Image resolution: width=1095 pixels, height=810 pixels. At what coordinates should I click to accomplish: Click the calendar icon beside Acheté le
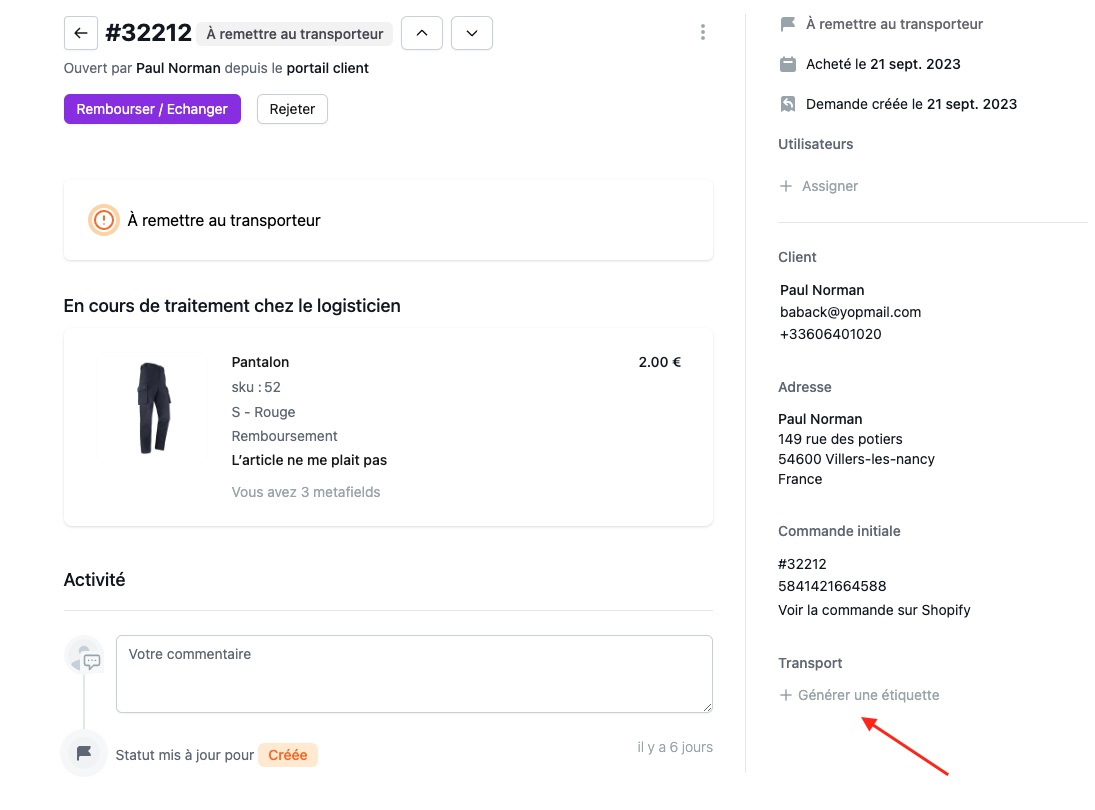(x=788, y=64)
